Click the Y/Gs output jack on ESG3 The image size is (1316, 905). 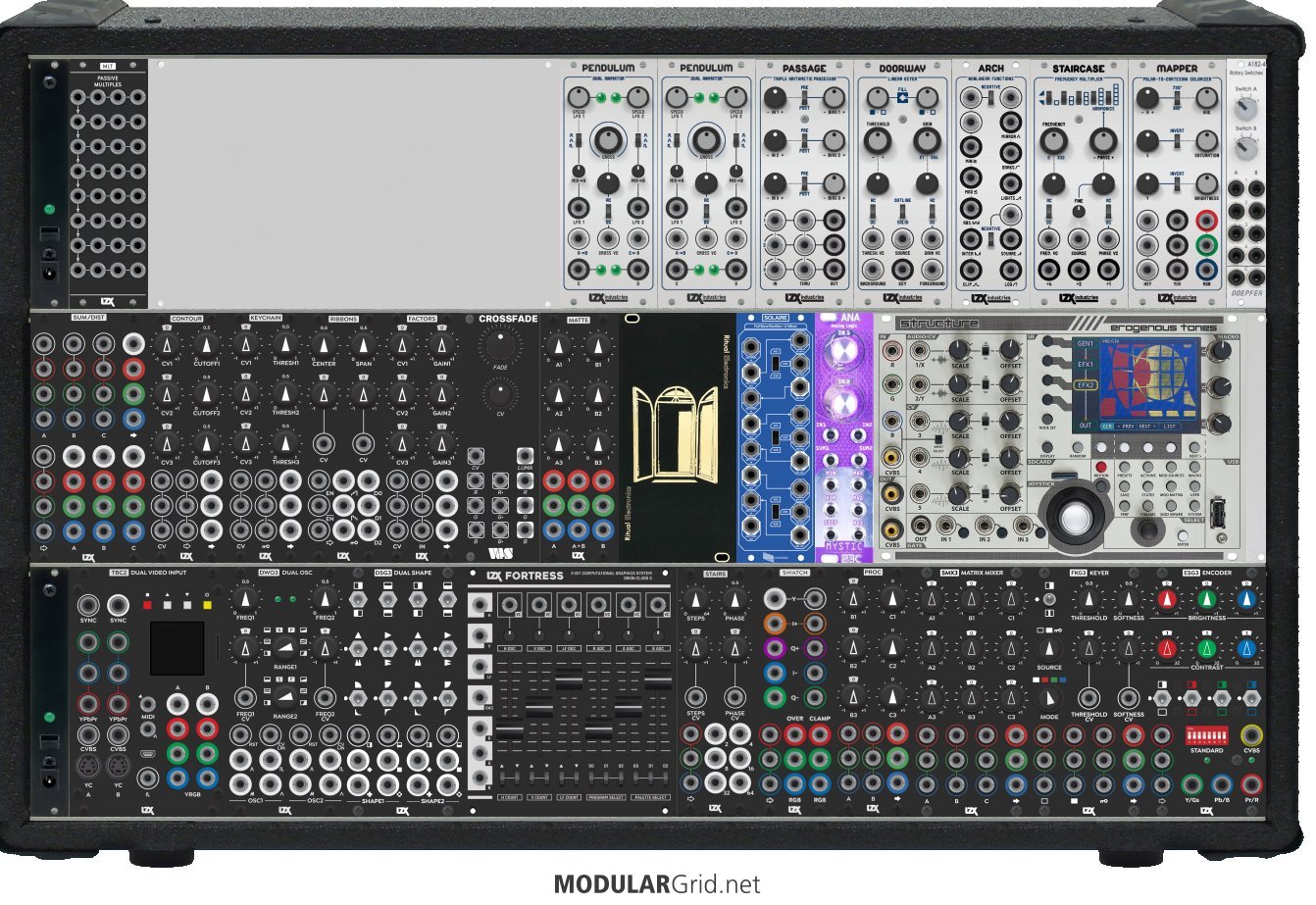tap(1191, 783)
